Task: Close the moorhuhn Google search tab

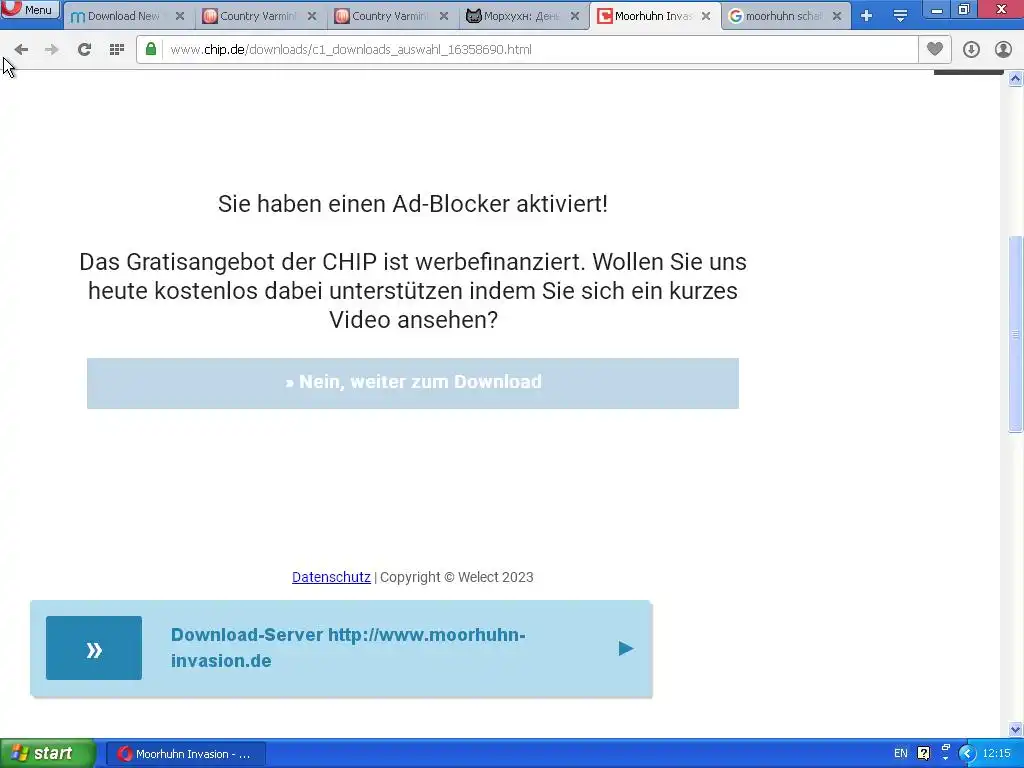Action: point(837,16)
